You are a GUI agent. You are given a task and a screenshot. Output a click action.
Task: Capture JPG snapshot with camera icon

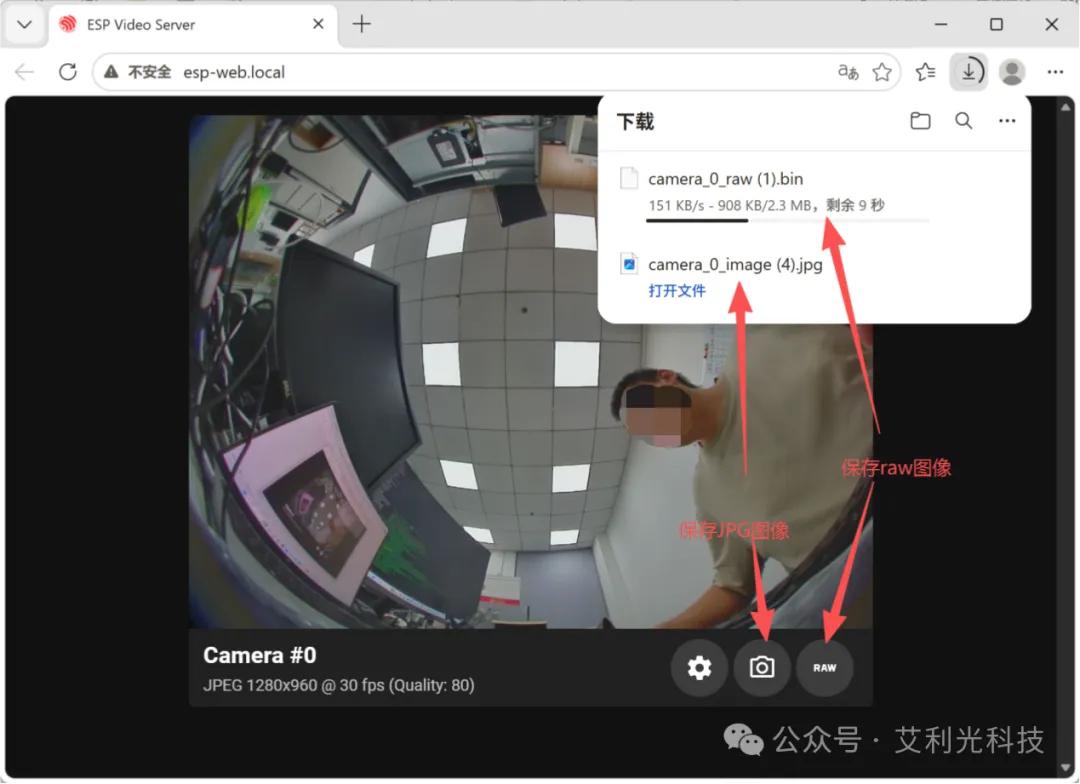pyautogui.click(x=762, y=668)
